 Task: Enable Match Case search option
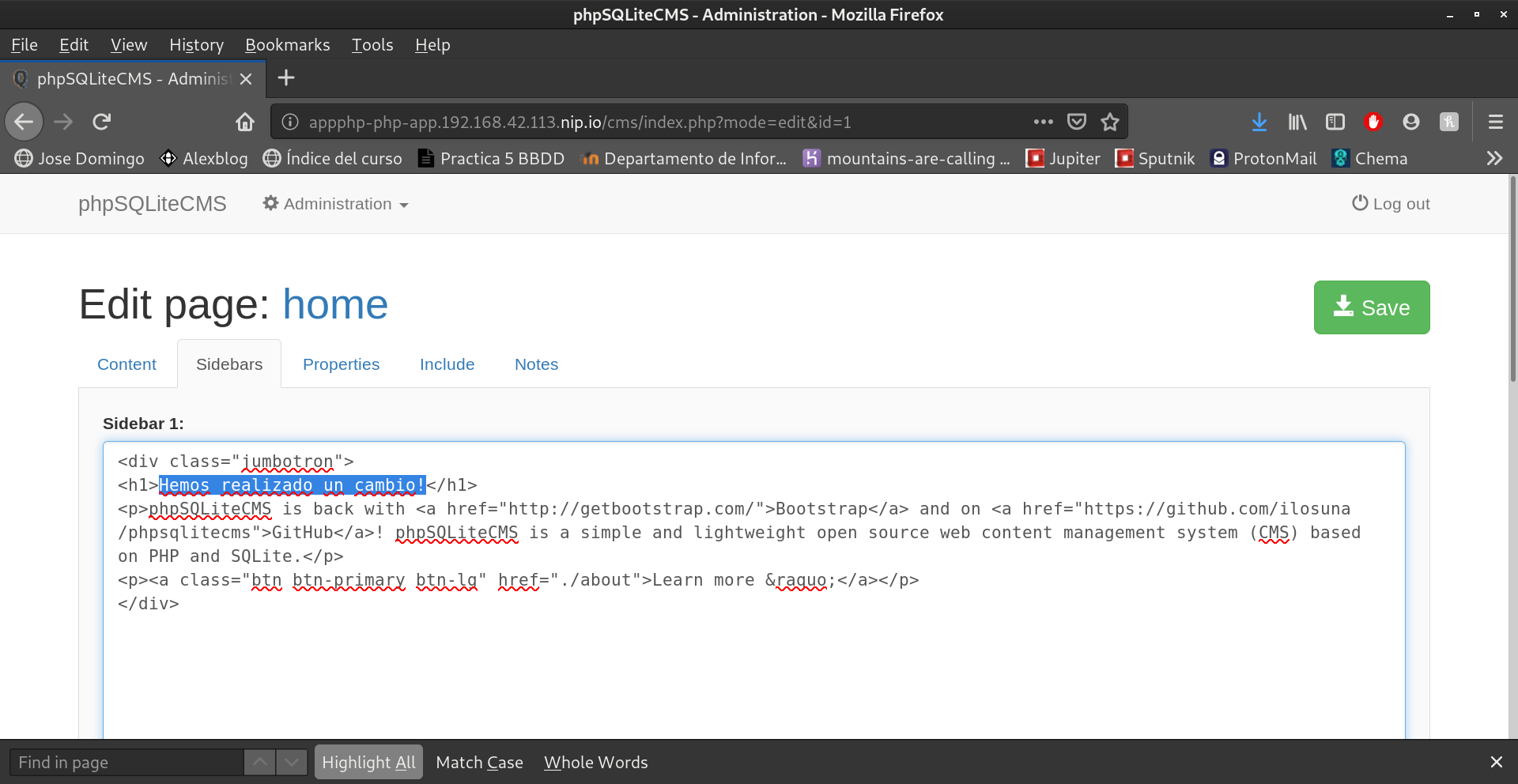(479, 763)
